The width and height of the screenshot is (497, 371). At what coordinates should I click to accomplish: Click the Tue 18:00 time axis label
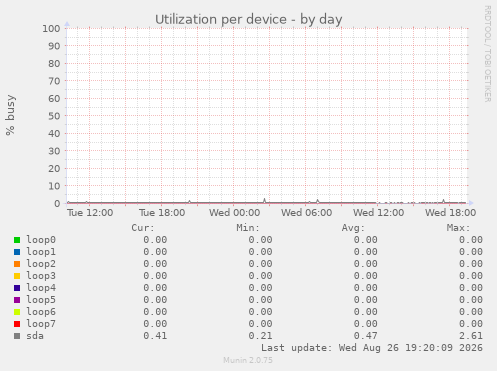(x=162, y=213)
